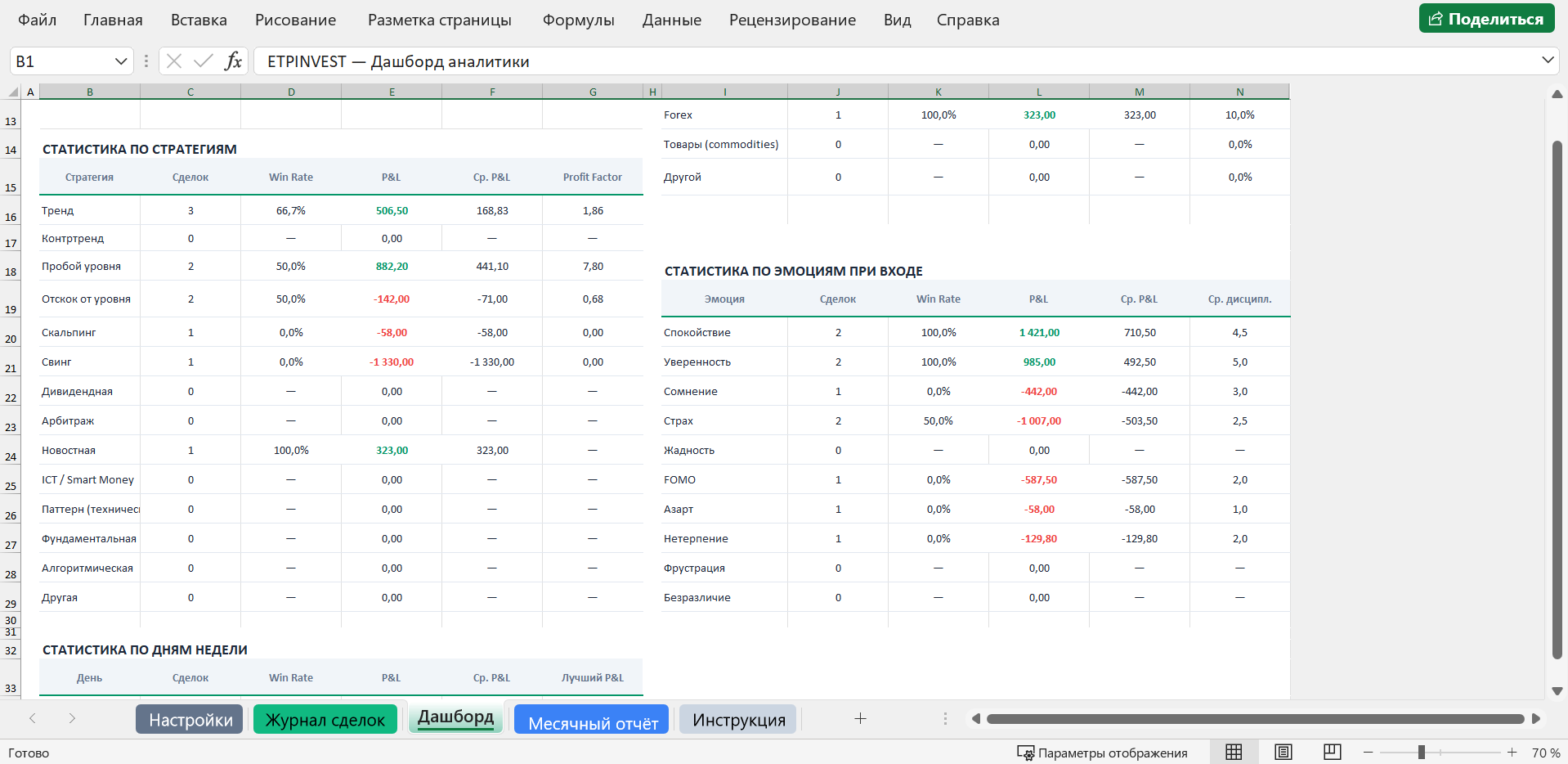Switch to Normal grid view icon
This screenshot has width=1568, height=764.
1234,753
